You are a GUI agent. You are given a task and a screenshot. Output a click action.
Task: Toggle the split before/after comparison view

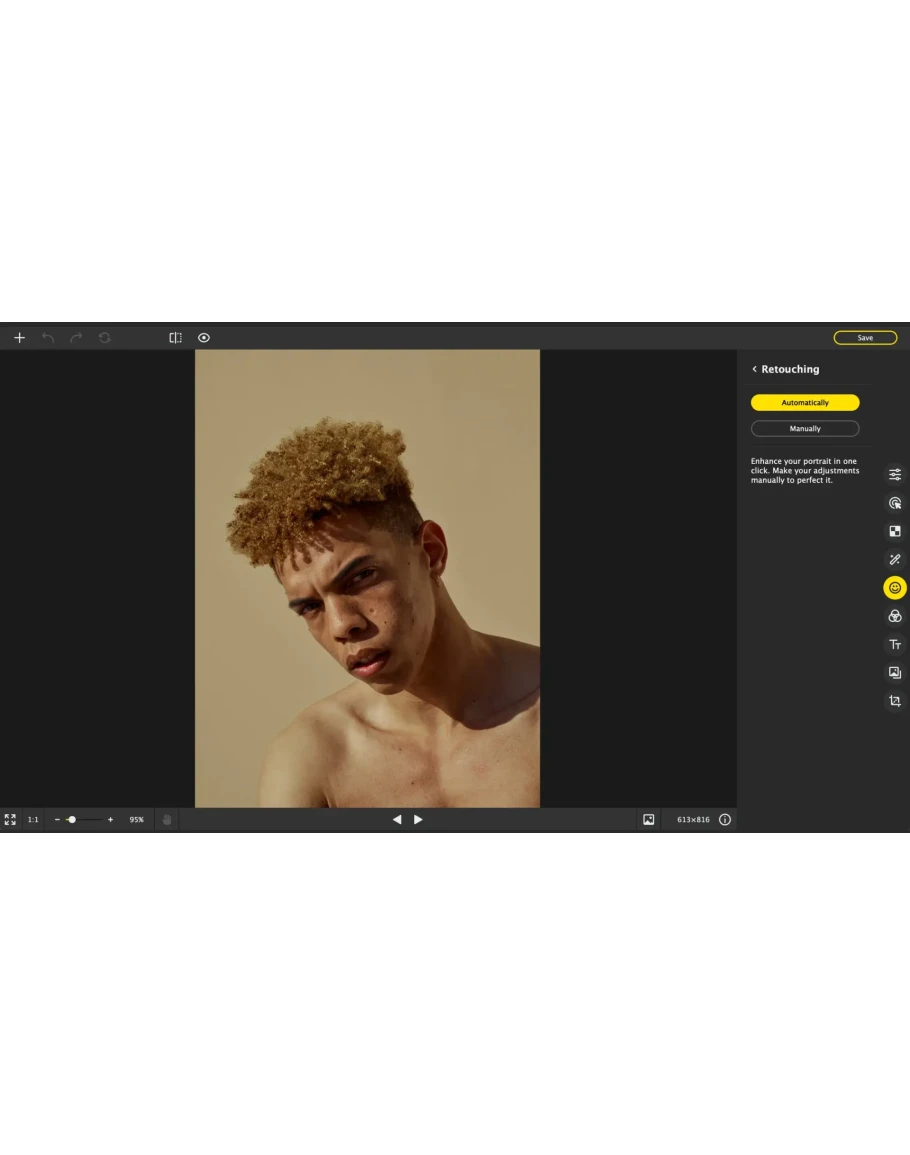pos(175,338)
